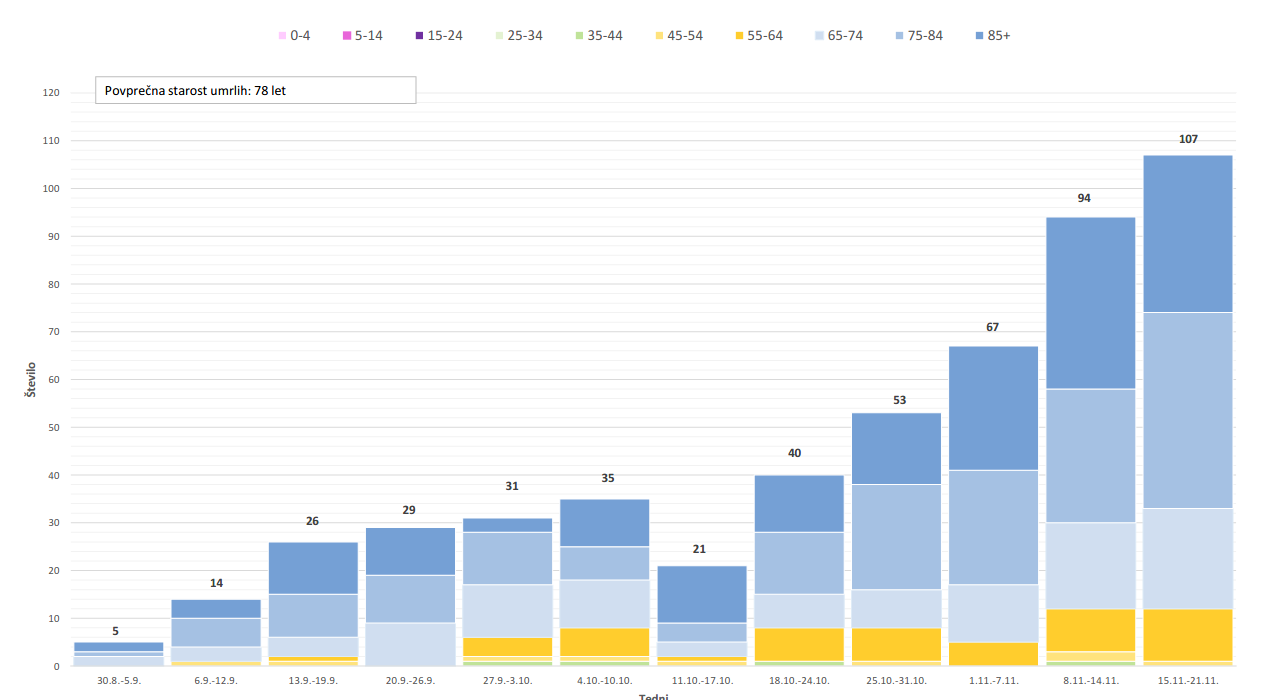Click the 55-64 legend color swatch
Screen dimensions: 1283x700
pos(739,36)
